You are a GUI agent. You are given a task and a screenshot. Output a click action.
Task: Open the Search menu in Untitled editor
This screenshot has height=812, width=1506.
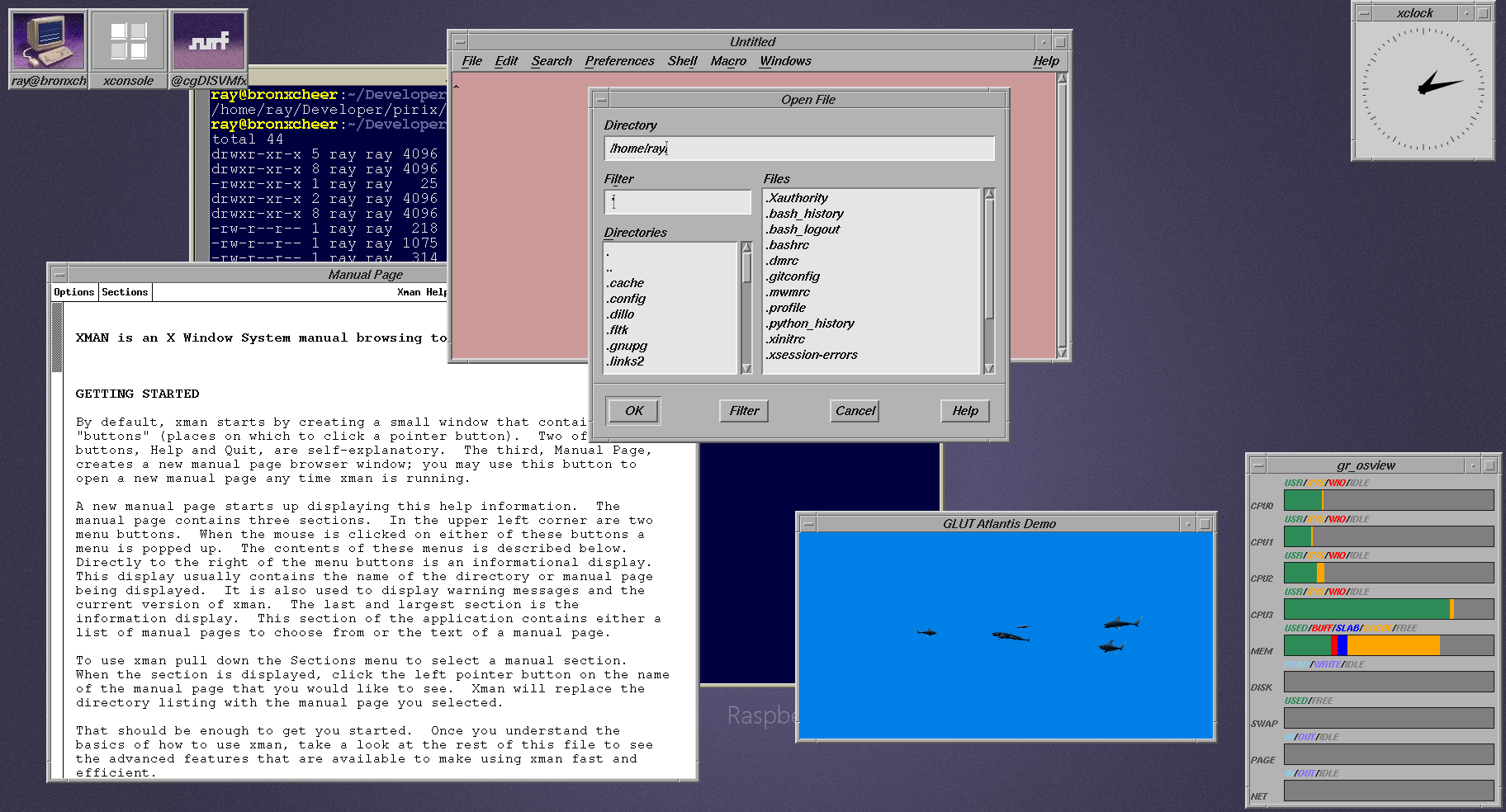[552, 61]
